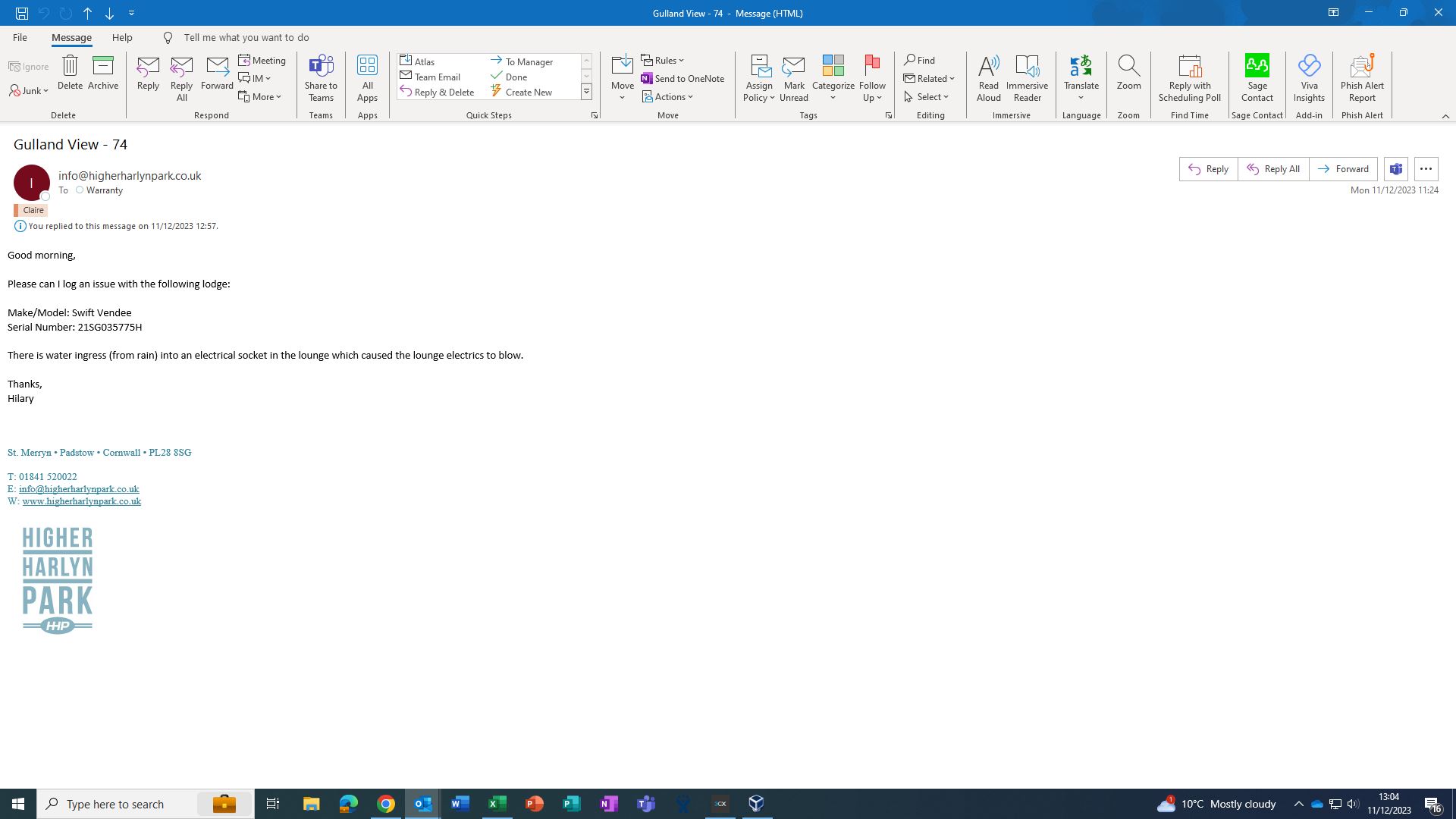Open the File menu tab

[20, 37]
